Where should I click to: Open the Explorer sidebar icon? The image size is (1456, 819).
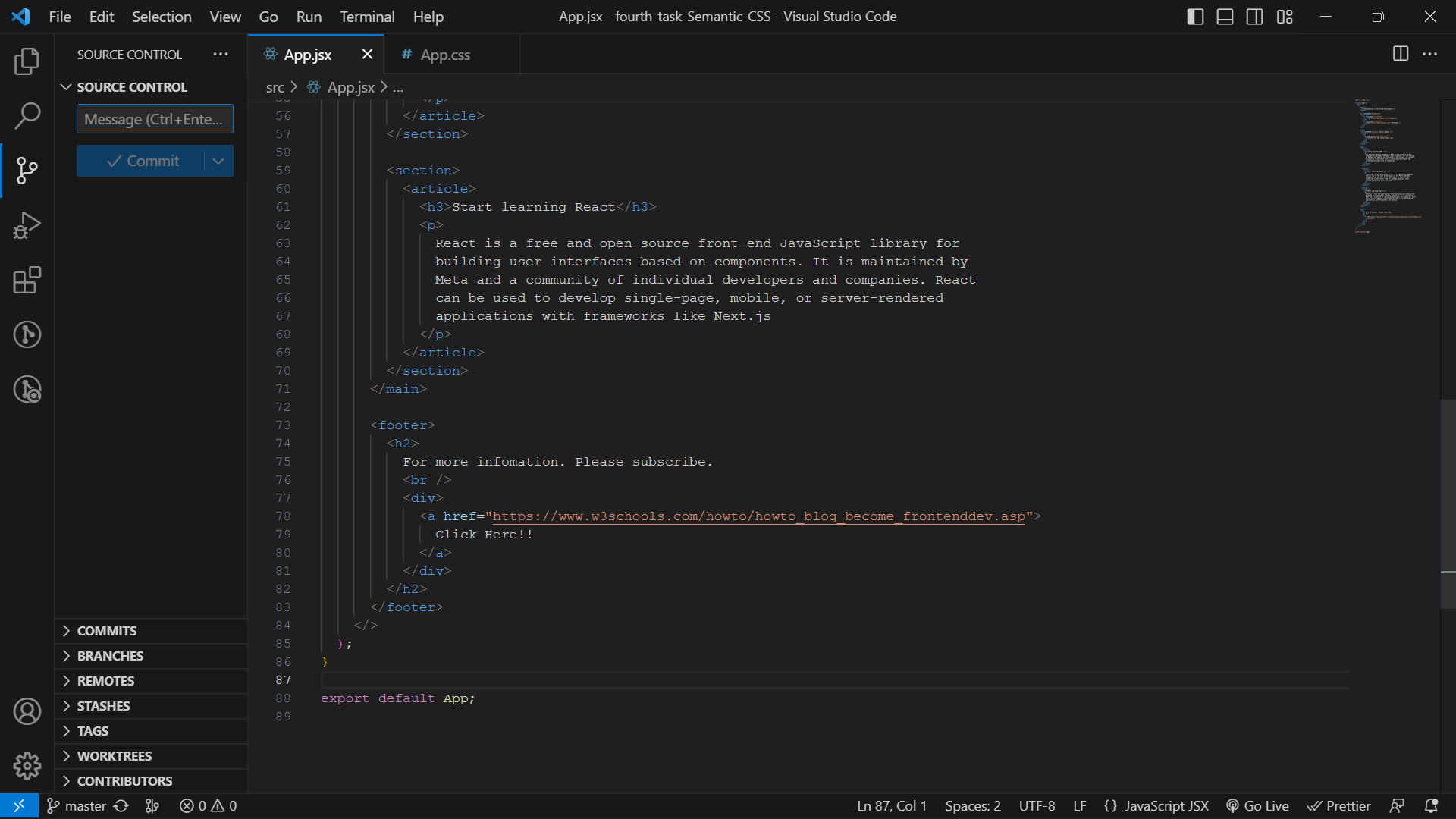[27, 61]
